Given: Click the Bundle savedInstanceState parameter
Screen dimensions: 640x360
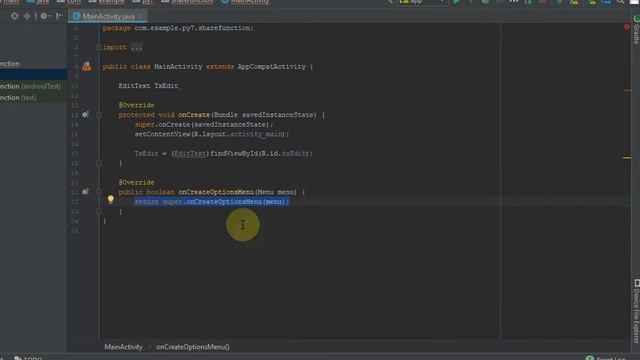Looking at the screenshot, I should (265, 115).
